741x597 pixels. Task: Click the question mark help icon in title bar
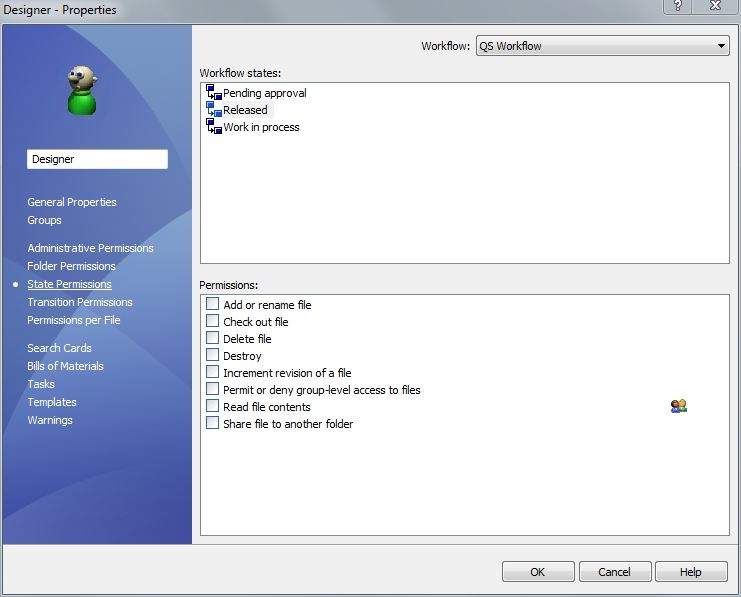[x=678, y=6]
